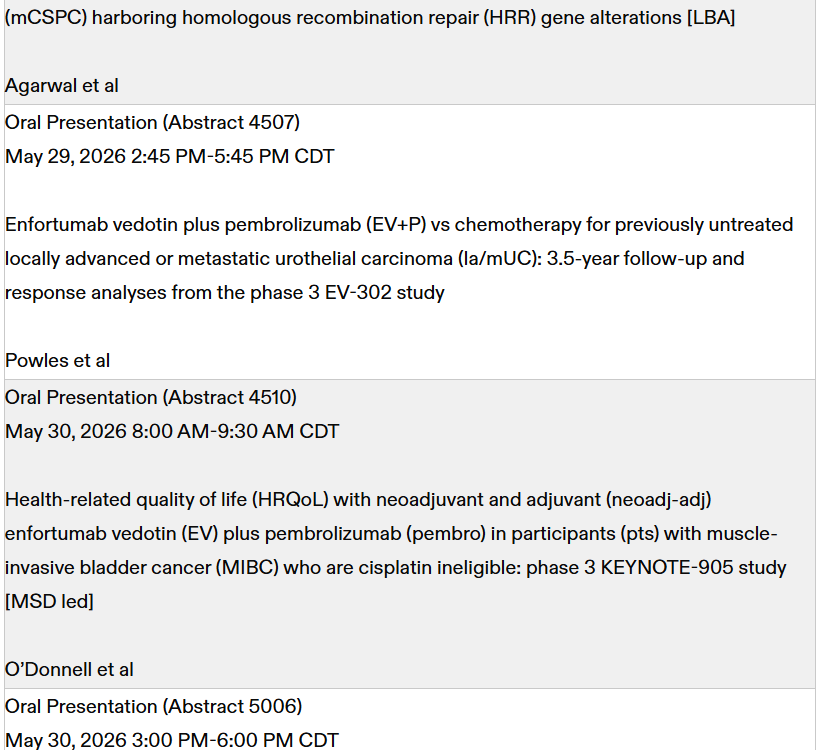The width and height of the screenshot is (819, 750).
Task: Click the "[LBA]" tag
Action: [x=711, y=18]
